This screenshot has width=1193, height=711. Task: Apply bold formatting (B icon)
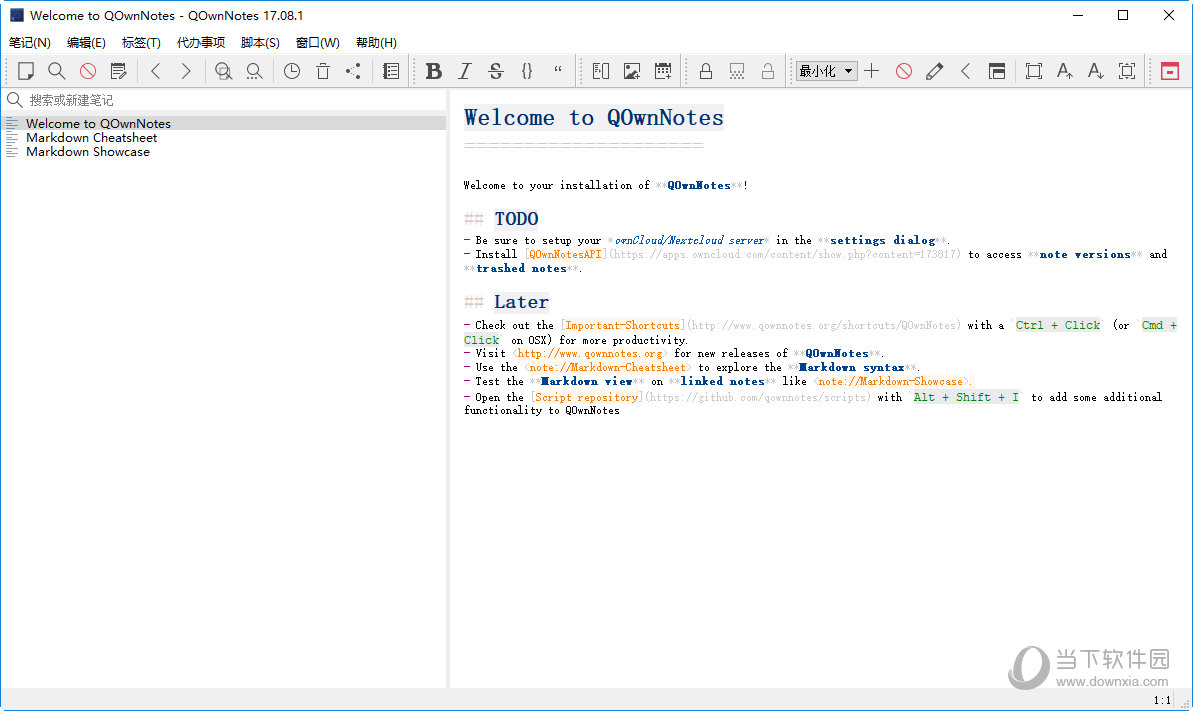[434, 71]
